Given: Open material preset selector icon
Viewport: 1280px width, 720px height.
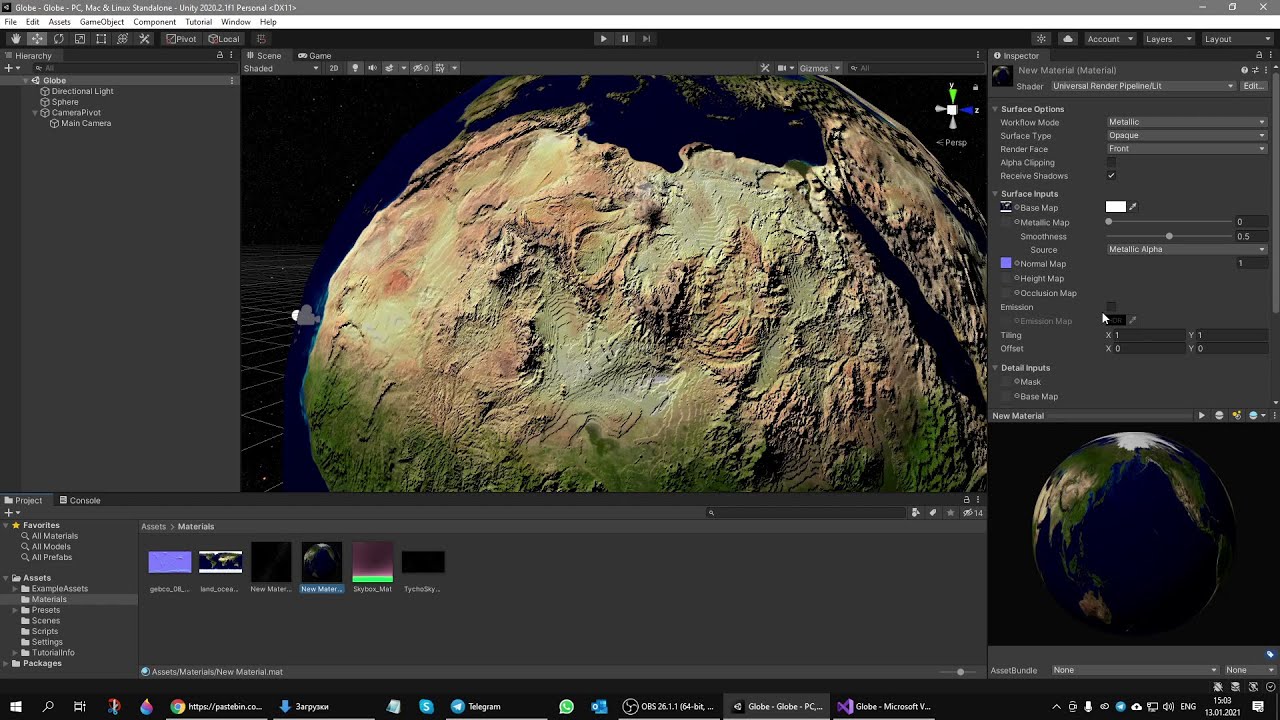Looking at the screenshot, I should [x=1256, y=70].
